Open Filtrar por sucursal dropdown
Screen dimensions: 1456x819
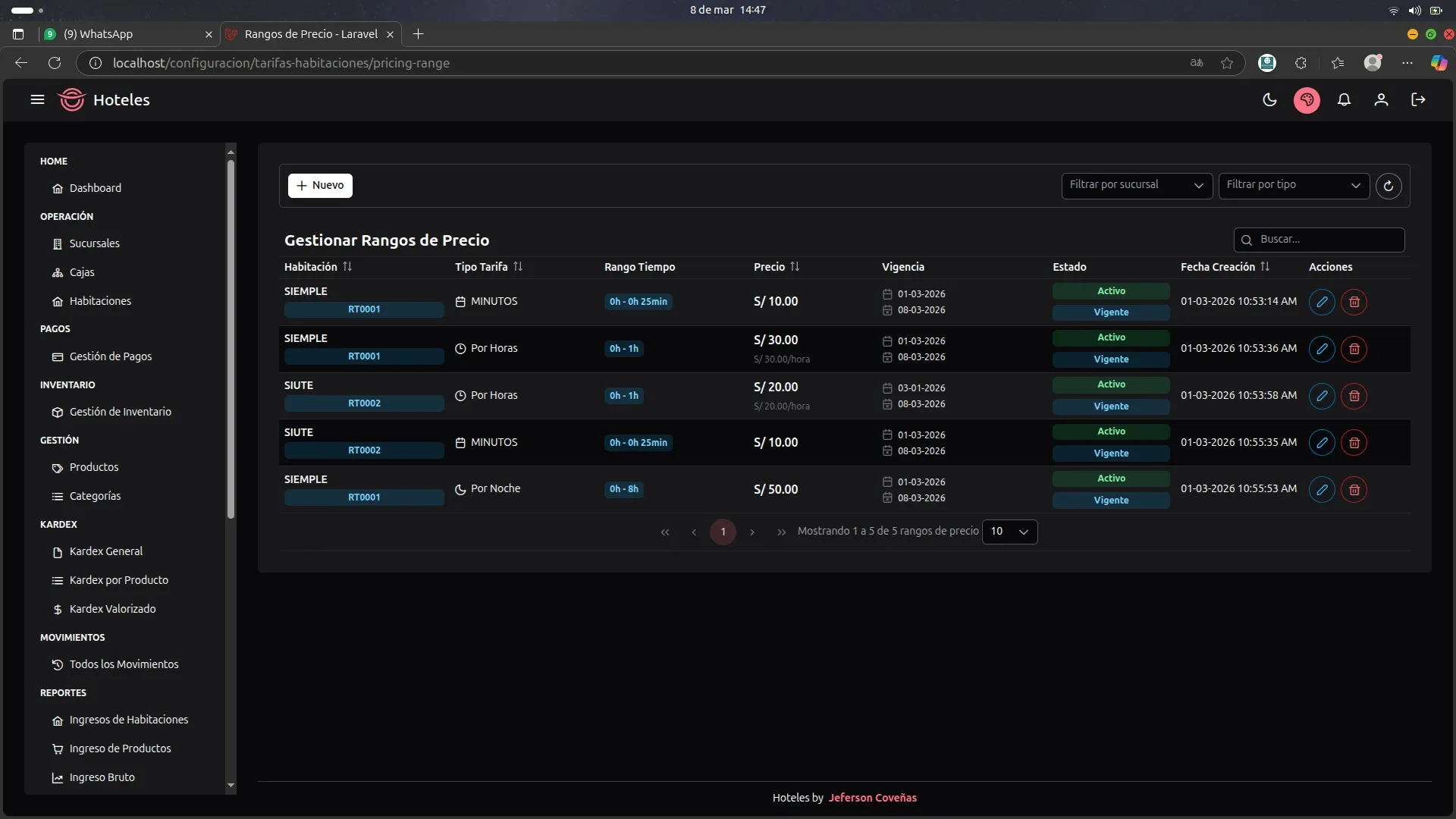tap(1136, 185)
